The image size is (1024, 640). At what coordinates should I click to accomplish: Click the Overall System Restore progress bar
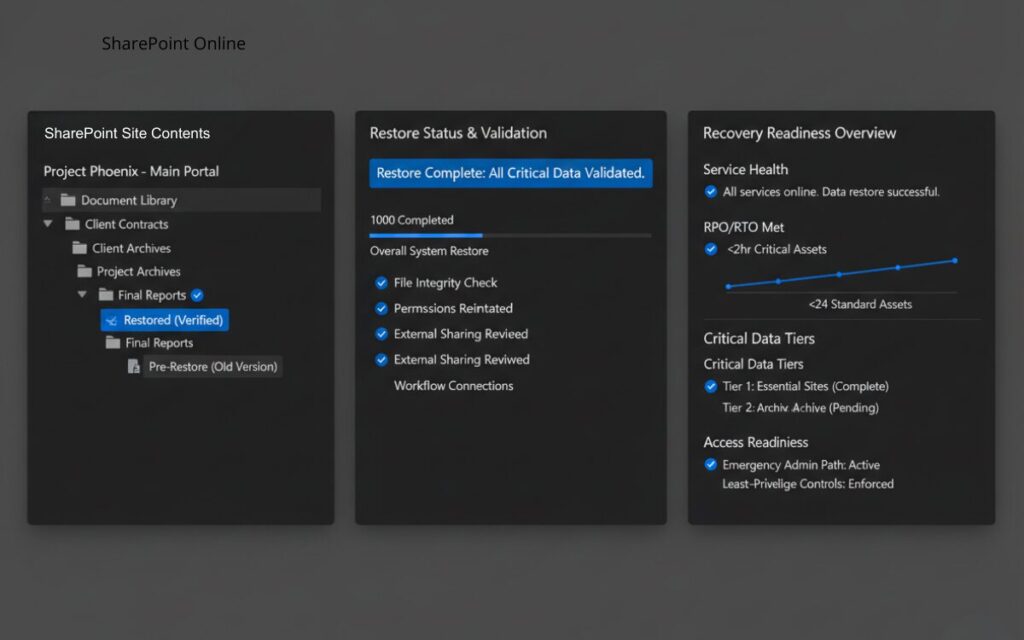click(x=510, y=235)
